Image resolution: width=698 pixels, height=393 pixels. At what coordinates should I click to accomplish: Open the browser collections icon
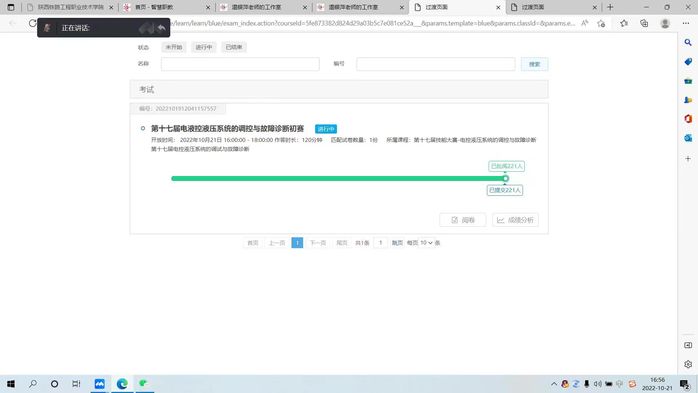click(x=644, y=23)
